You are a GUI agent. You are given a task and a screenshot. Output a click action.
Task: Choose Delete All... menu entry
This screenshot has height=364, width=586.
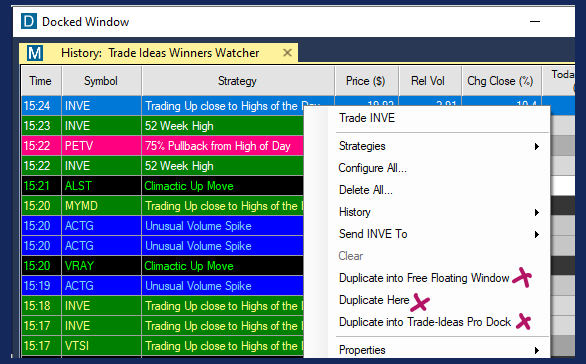pyautogui.click(x=366, y=190)
